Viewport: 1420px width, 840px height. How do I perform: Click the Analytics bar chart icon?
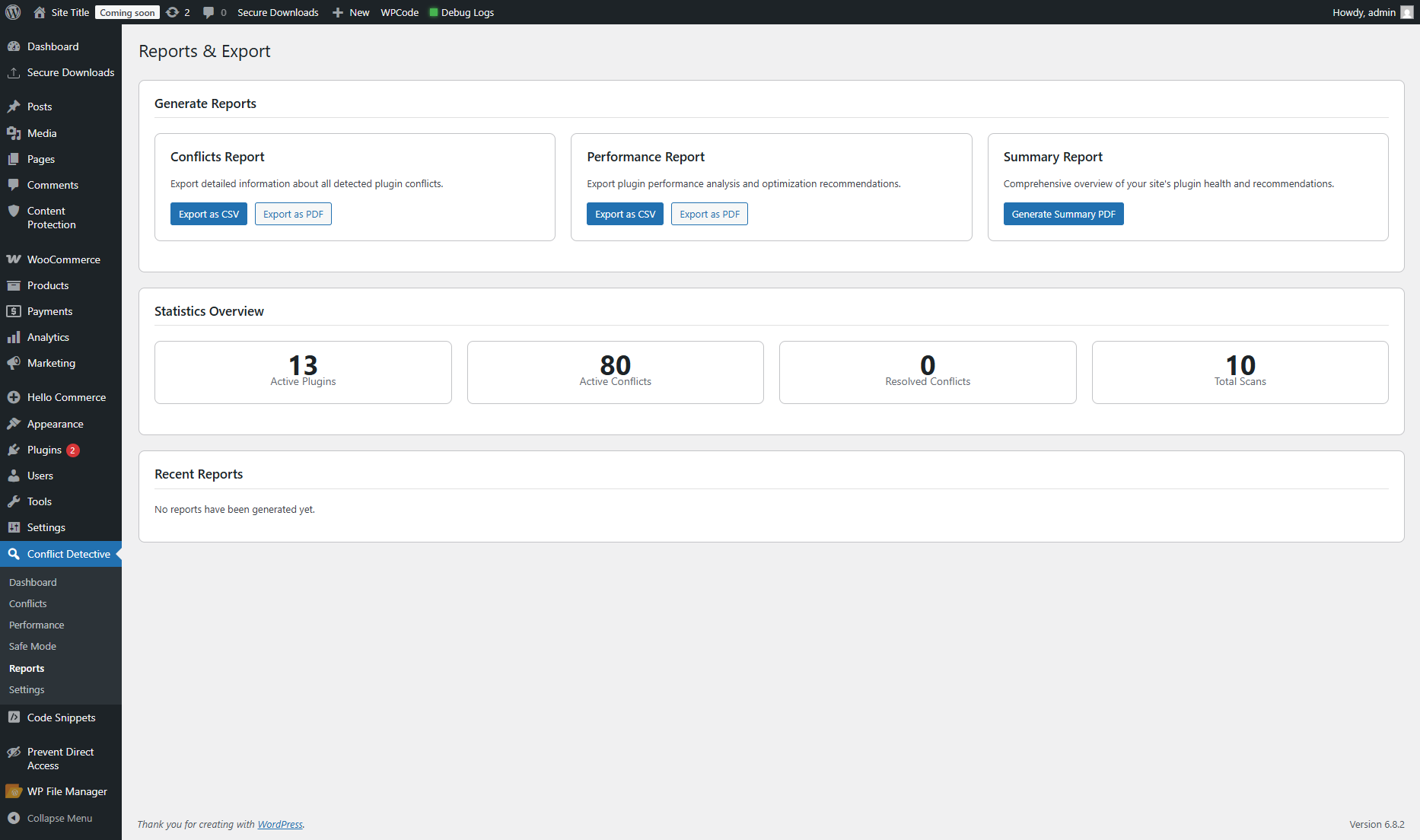[x=14, y=337]
